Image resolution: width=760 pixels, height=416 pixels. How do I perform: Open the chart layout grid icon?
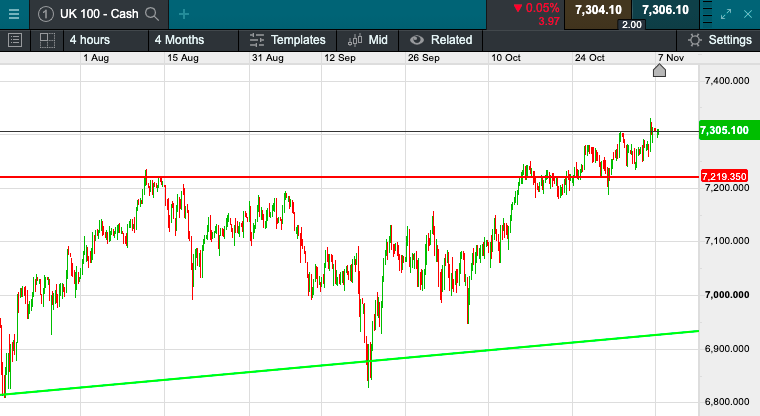pos(46,40)
